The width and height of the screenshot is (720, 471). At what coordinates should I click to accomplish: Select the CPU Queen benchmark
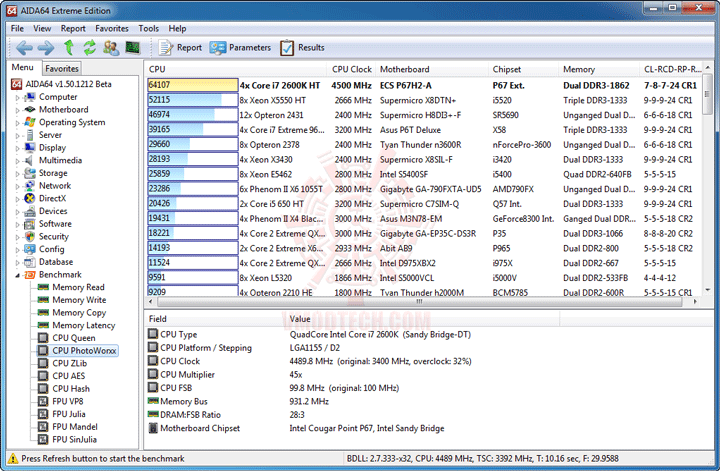pos(73,338)
